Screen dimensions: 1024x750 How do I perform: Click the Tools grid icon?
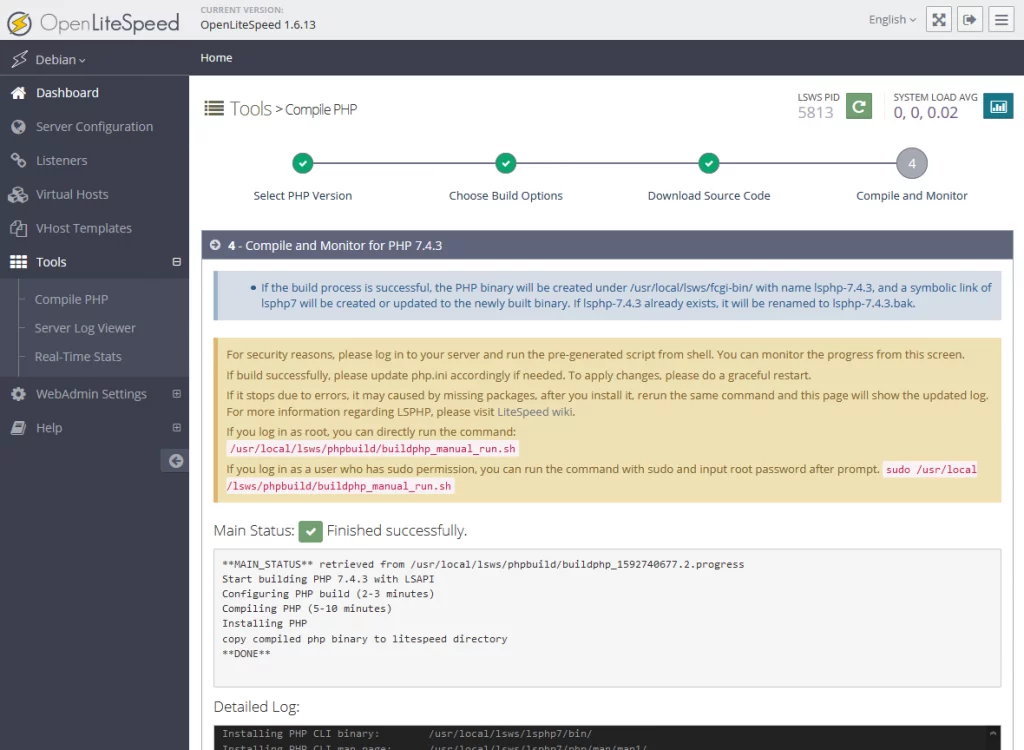(18, 262)
